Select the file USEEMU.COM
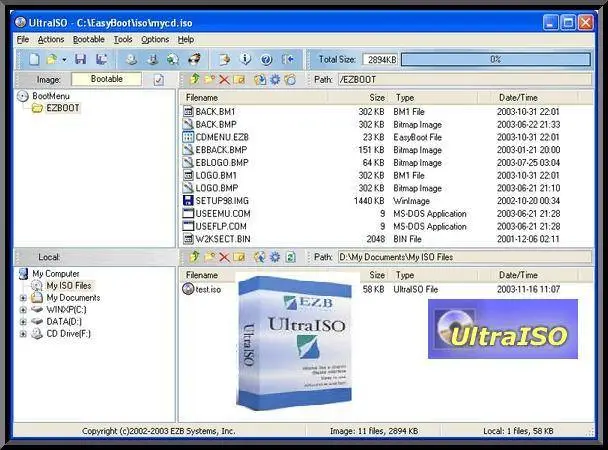Viewport: 608px width, 450px height. 223,214
